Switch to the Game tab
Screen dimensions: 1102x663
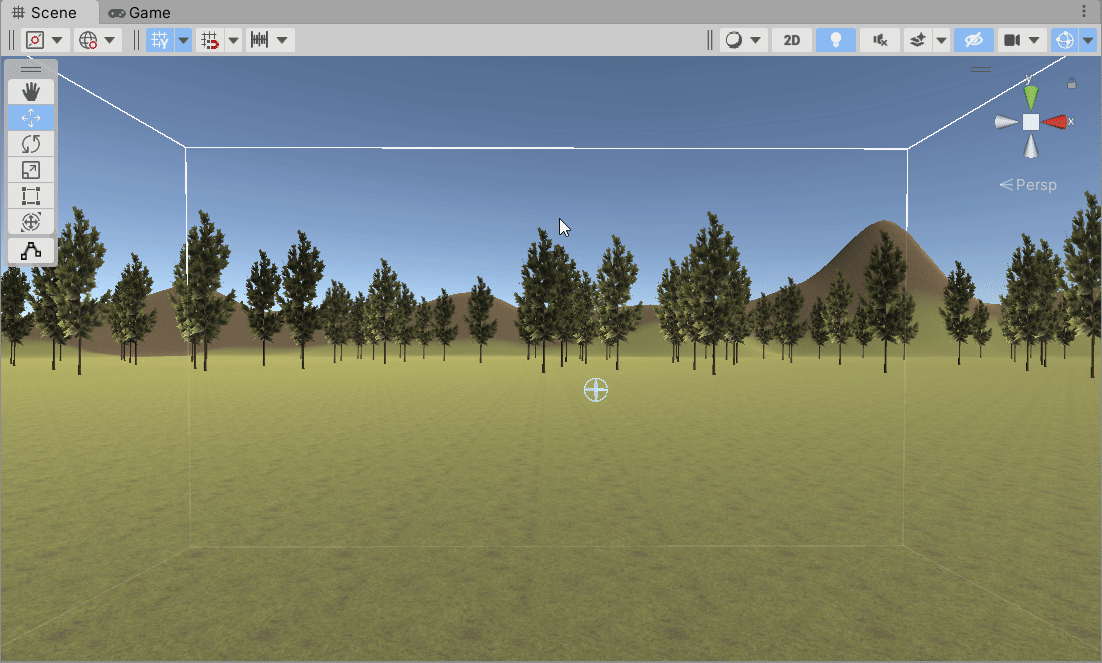(x=139, y=13)
